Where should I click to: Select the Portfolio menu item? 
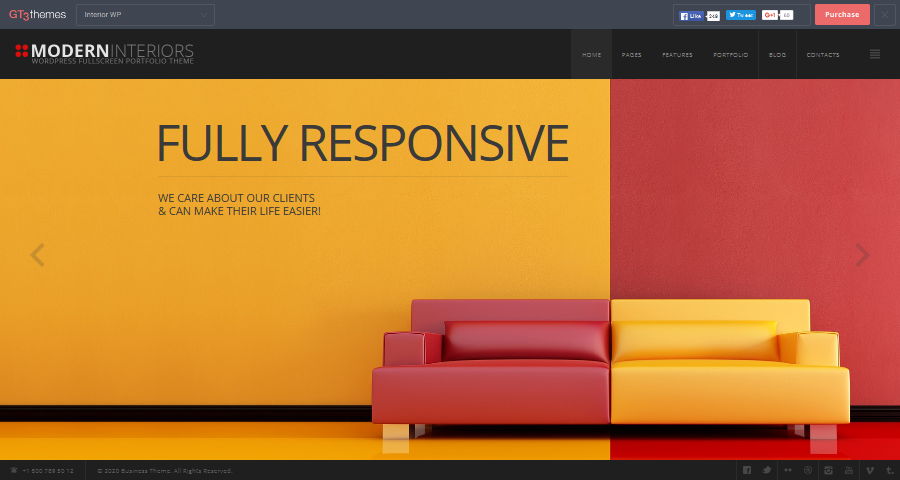click(x=730, y=55)
